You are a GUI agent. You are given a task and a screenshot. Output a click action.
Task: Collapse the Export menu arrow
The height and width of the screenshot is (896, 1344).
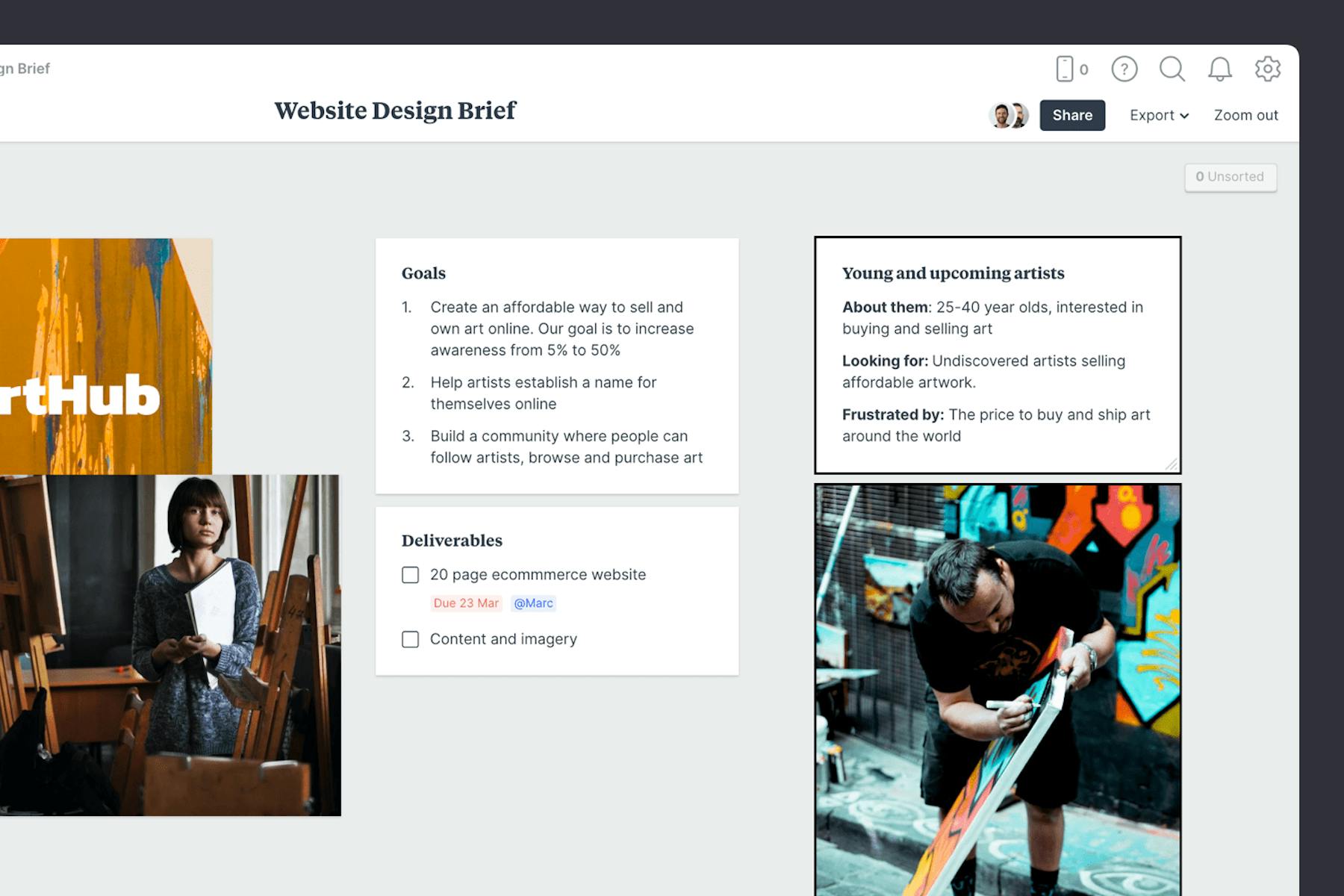pos(1184,116)
